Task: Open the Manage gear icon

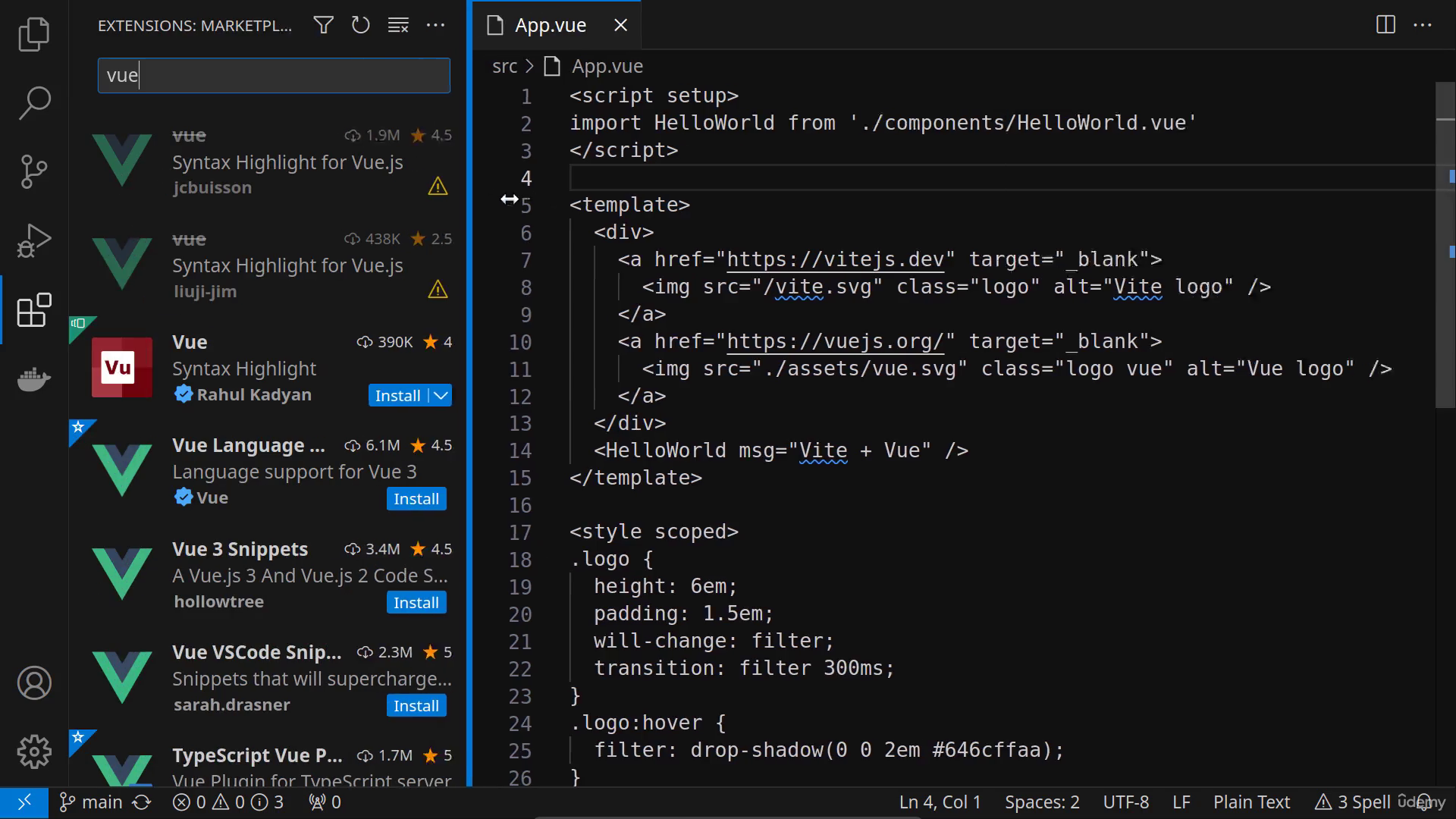Action: (x=34, y=752)
